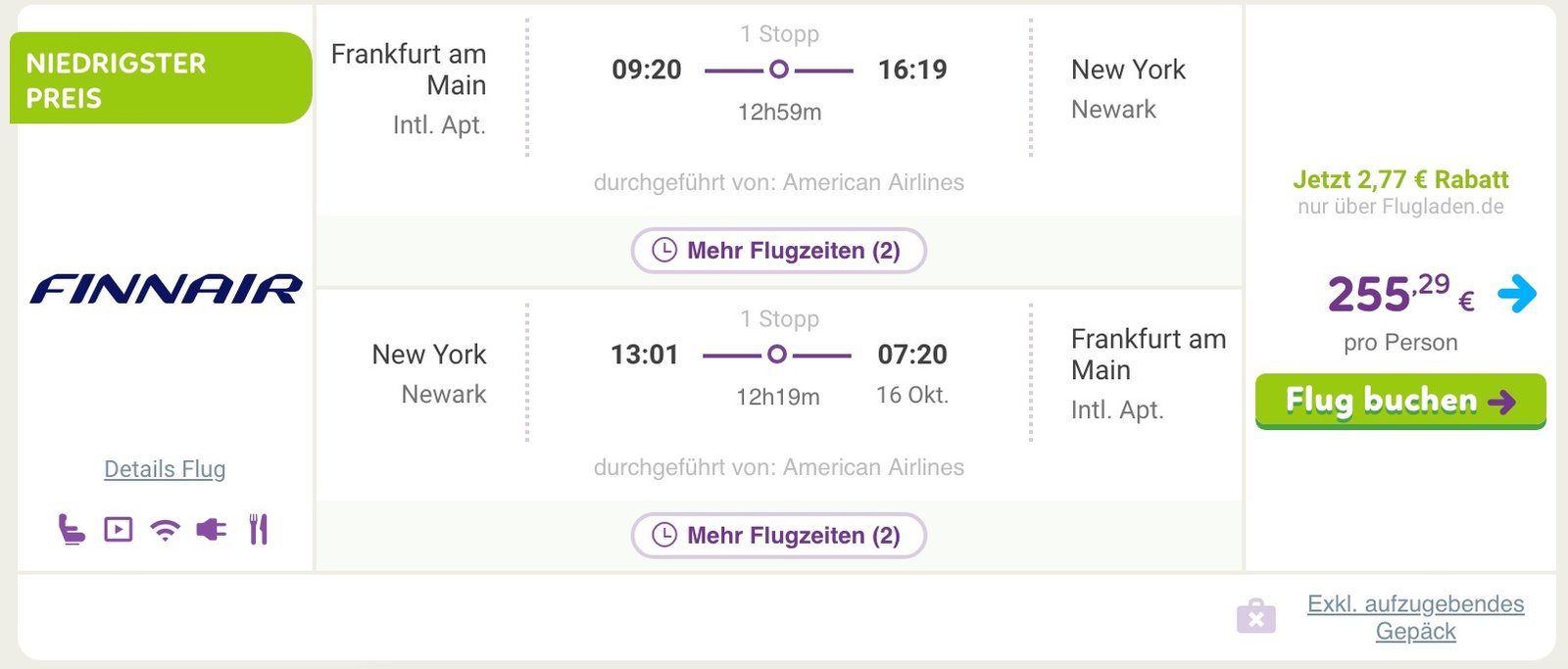The width and height of the screenshot is (1568, 669).
Task: Click the no-checked-baggage suitcase icon
Action: tap(1256, 616)
